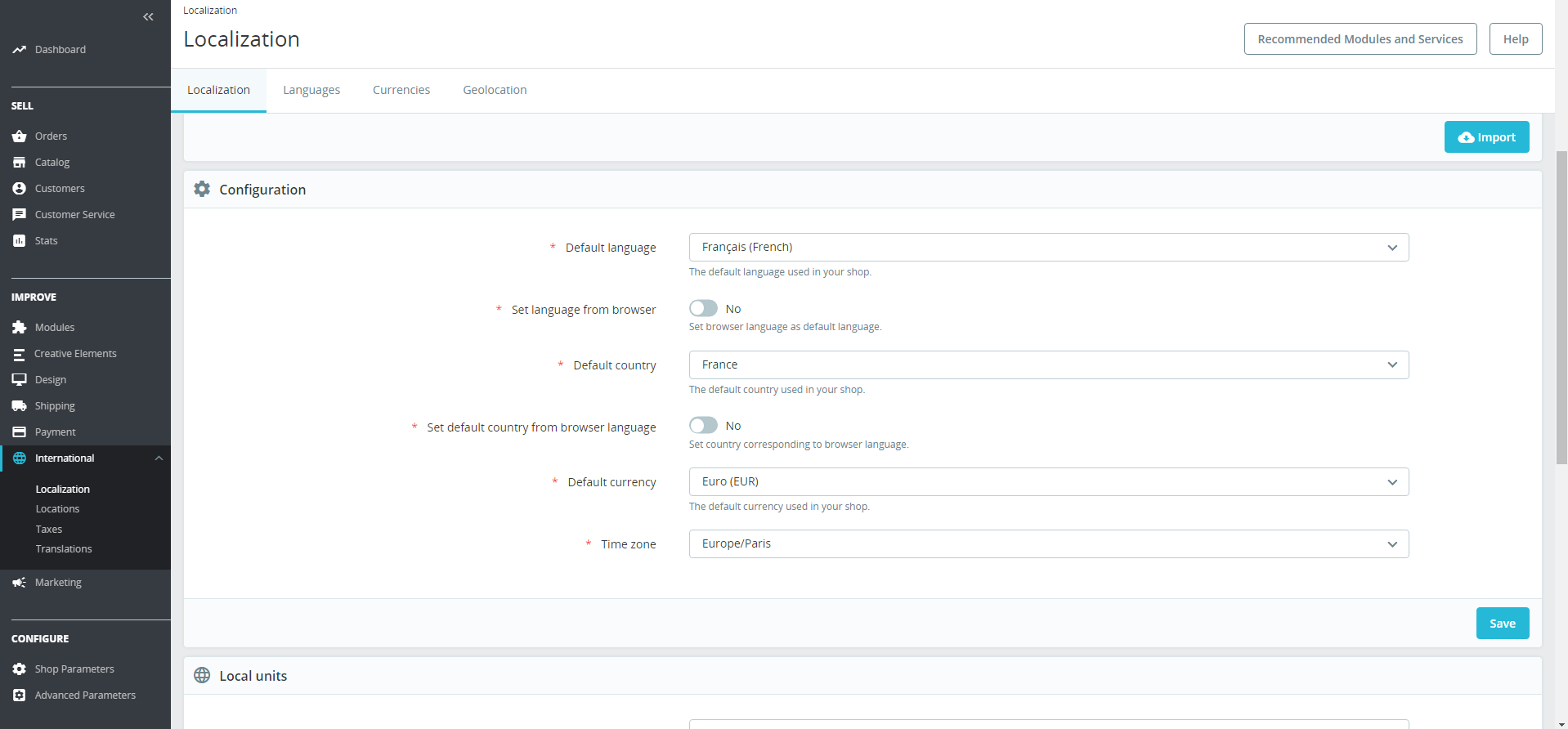Image resolution: width=1568 pixels, height=729 pixels.
Task: Click the Stats chart icon
Action: point(20,241)
